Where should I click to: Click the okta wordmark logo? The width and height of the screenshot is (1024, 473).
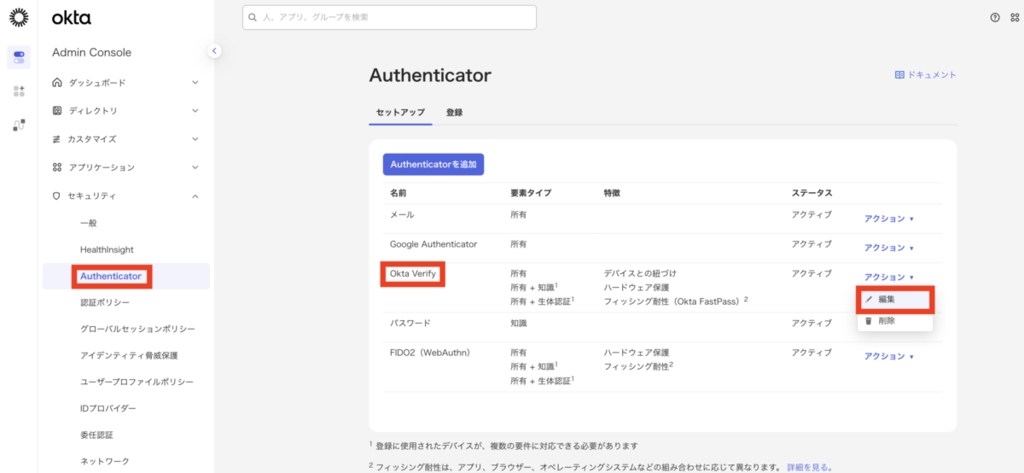[x=71, y=18]
